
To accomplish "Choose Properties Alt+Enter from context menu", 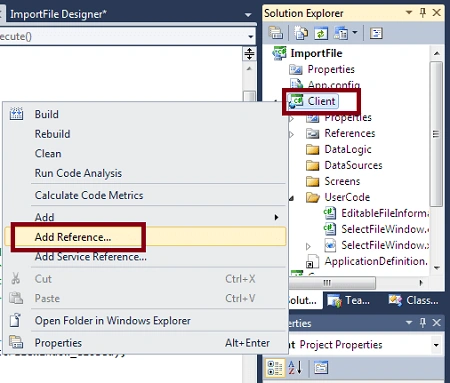I will tap(145, 343).
